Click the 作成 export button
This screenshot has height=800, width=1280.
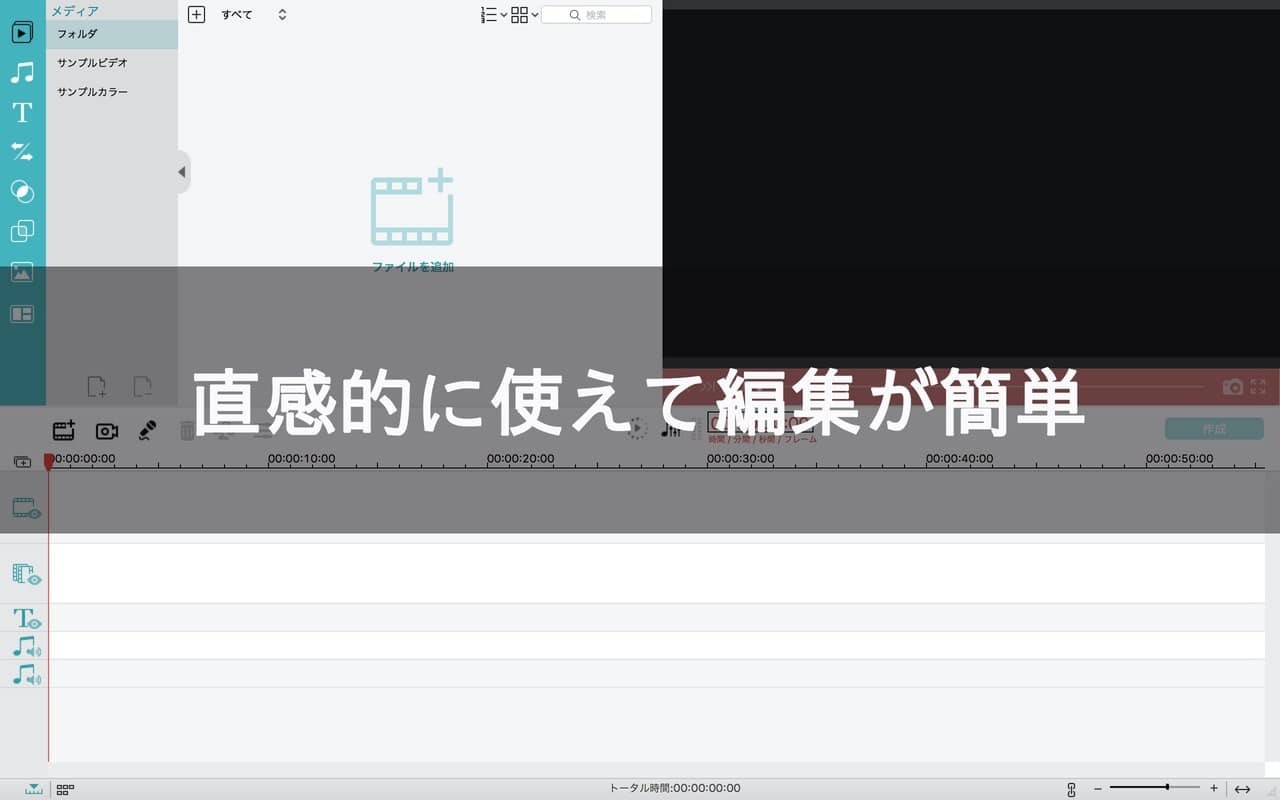click(1214, 428)
